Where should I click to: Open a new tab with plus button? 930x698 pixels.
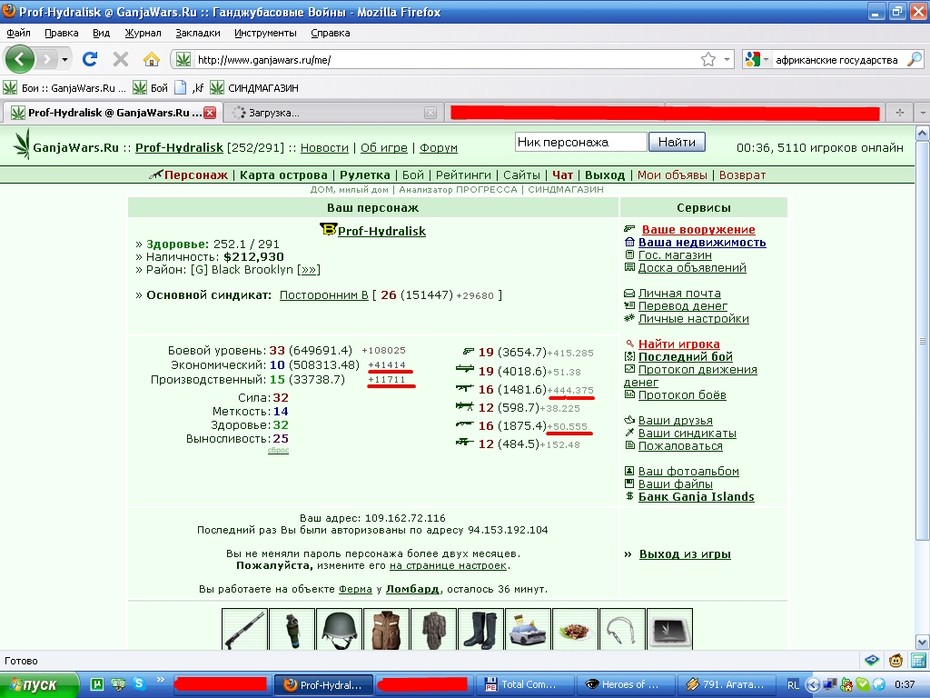[900, 112]
